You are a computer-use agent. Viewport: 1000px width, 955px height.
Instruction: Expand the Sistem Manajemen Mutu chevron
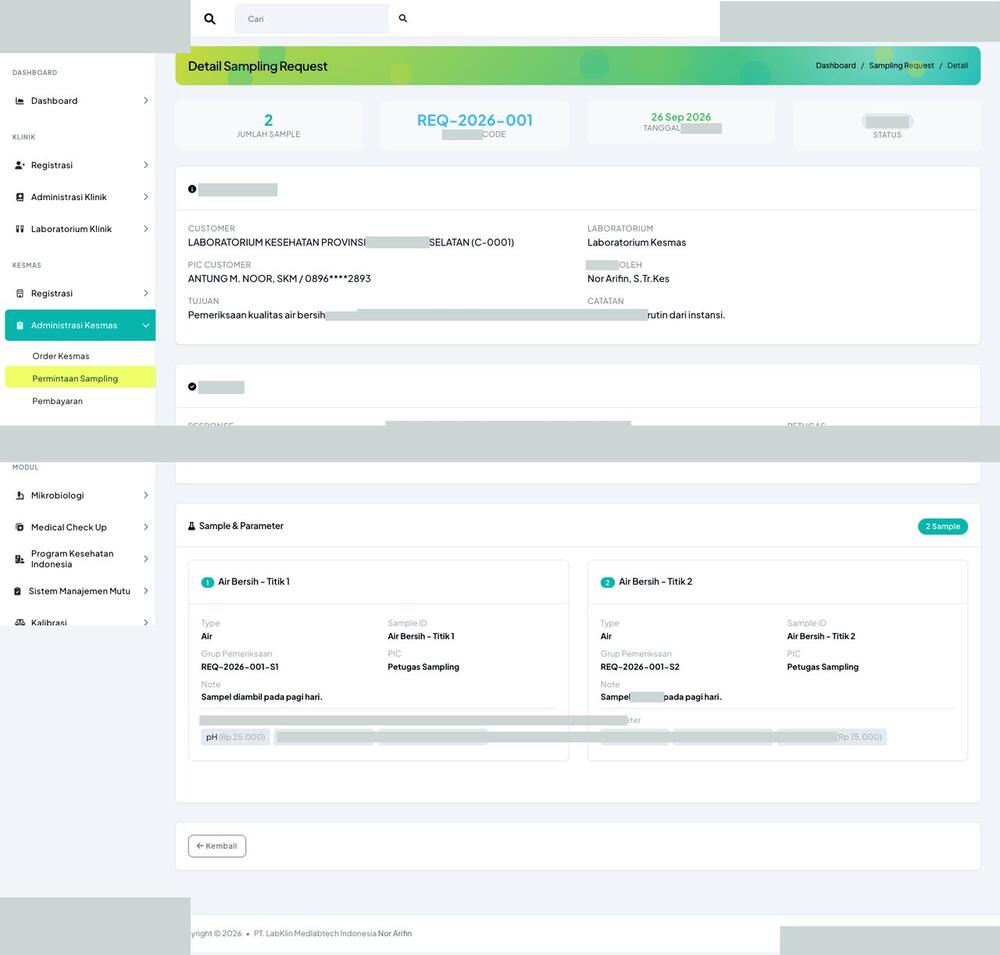pos(145,591)
